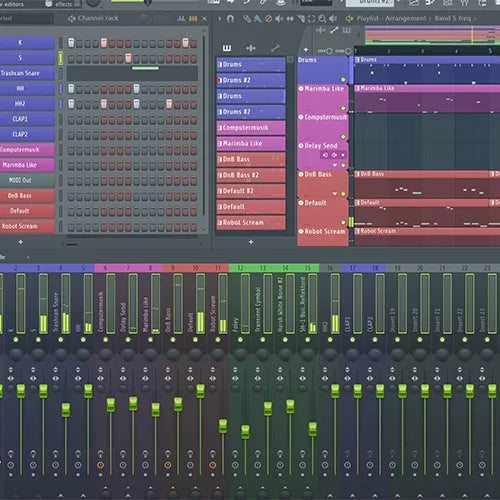
Task: Switch Channel rack to step sequencer view icon
Action: [x=193, y=19]
